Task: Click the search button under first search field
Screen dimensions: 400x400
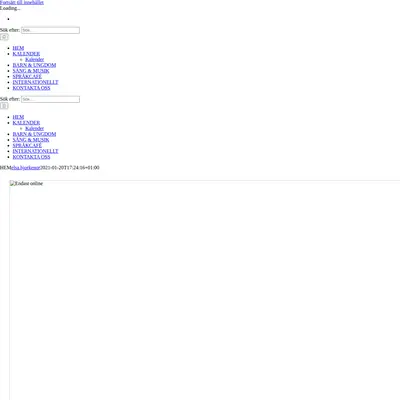Action: (x=4, y=37)
